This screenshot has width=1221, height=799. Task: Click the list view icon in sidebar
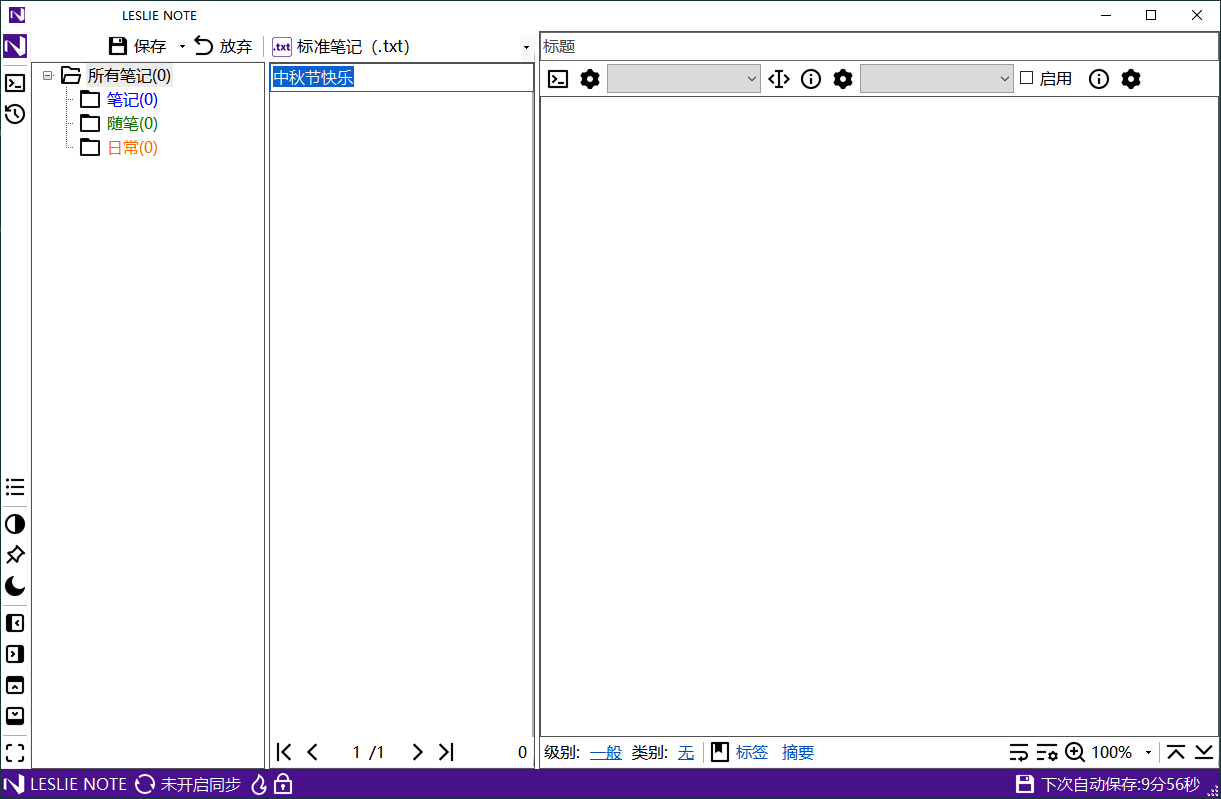click(15, 487)
